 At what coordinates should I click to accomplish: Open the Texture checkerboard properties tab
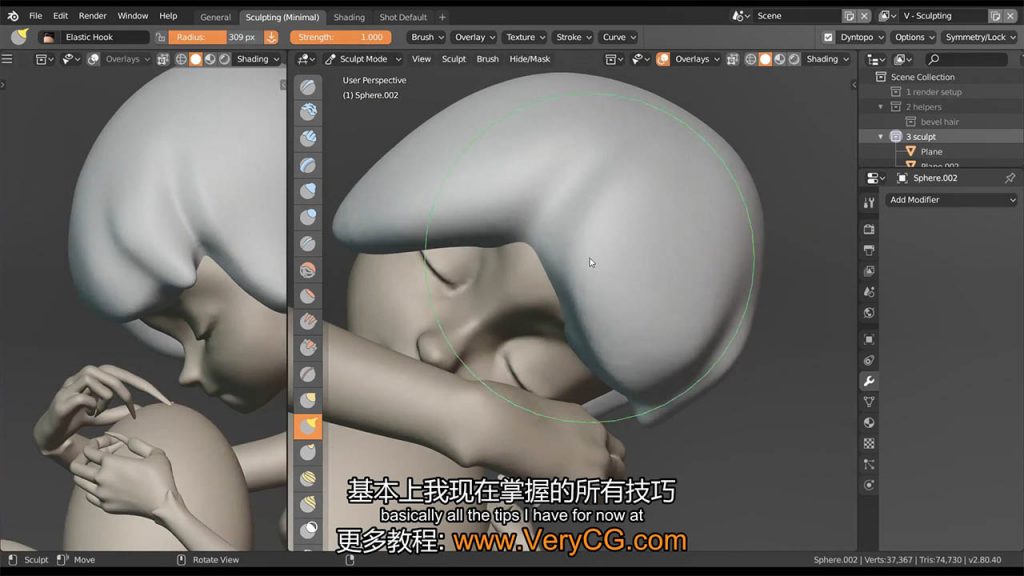tap(869, 443)
